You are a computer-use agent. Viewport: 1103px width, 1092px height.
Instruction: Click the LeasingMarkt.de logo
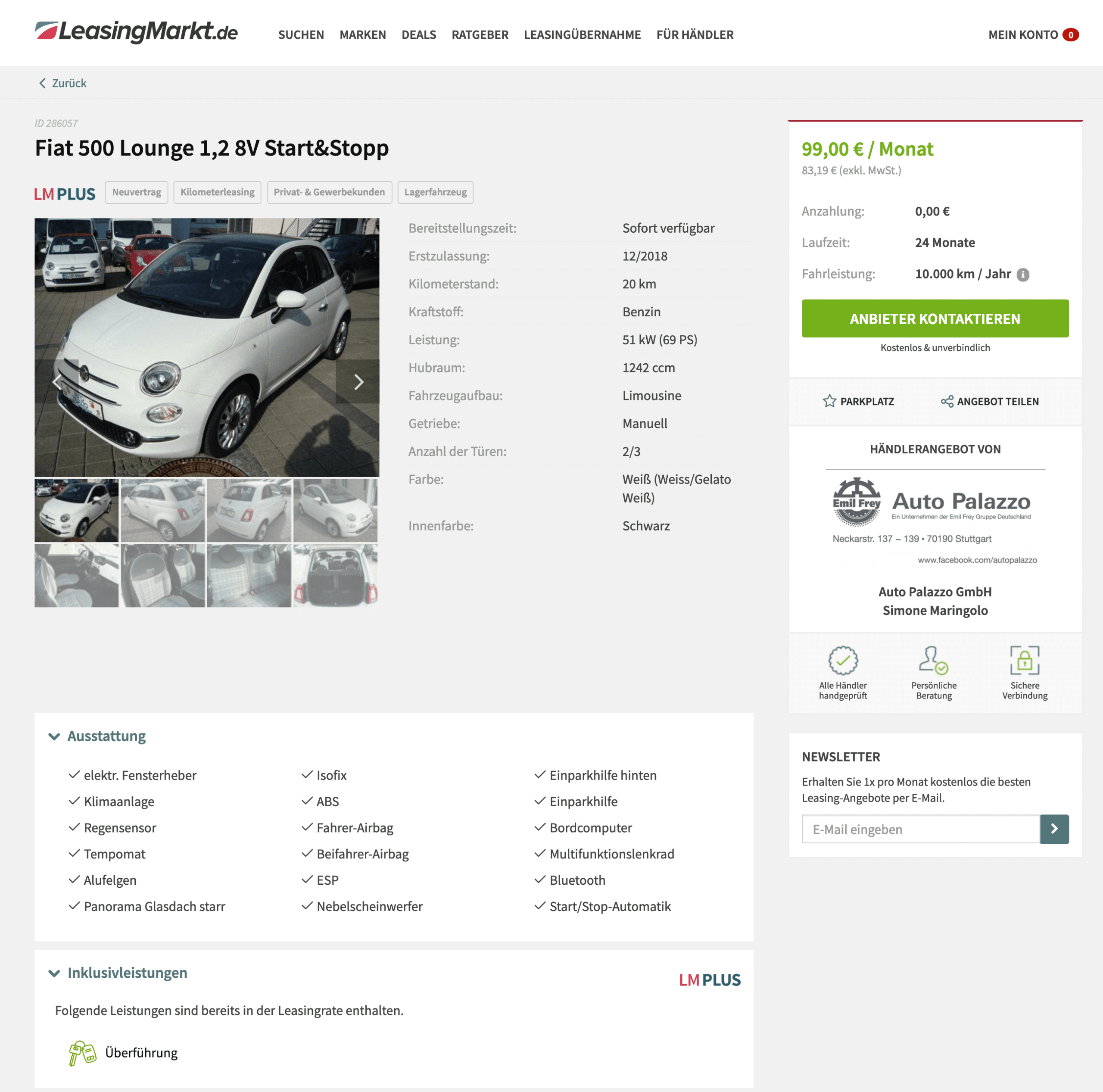click(137, 32)
